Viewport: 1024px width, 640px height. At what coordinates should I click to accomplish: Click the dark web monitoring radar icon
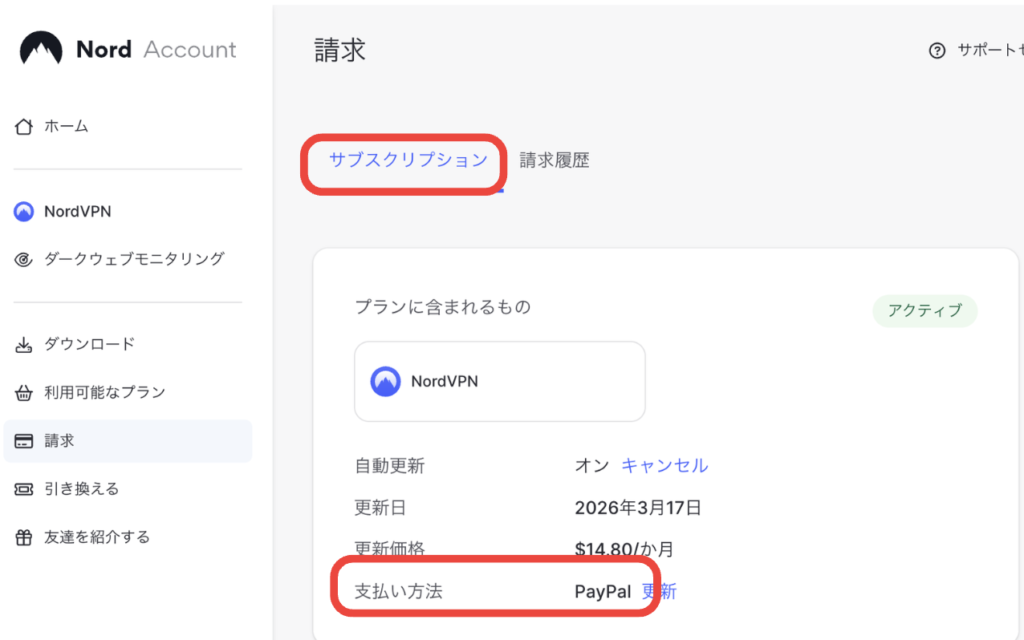click(24, 260)
